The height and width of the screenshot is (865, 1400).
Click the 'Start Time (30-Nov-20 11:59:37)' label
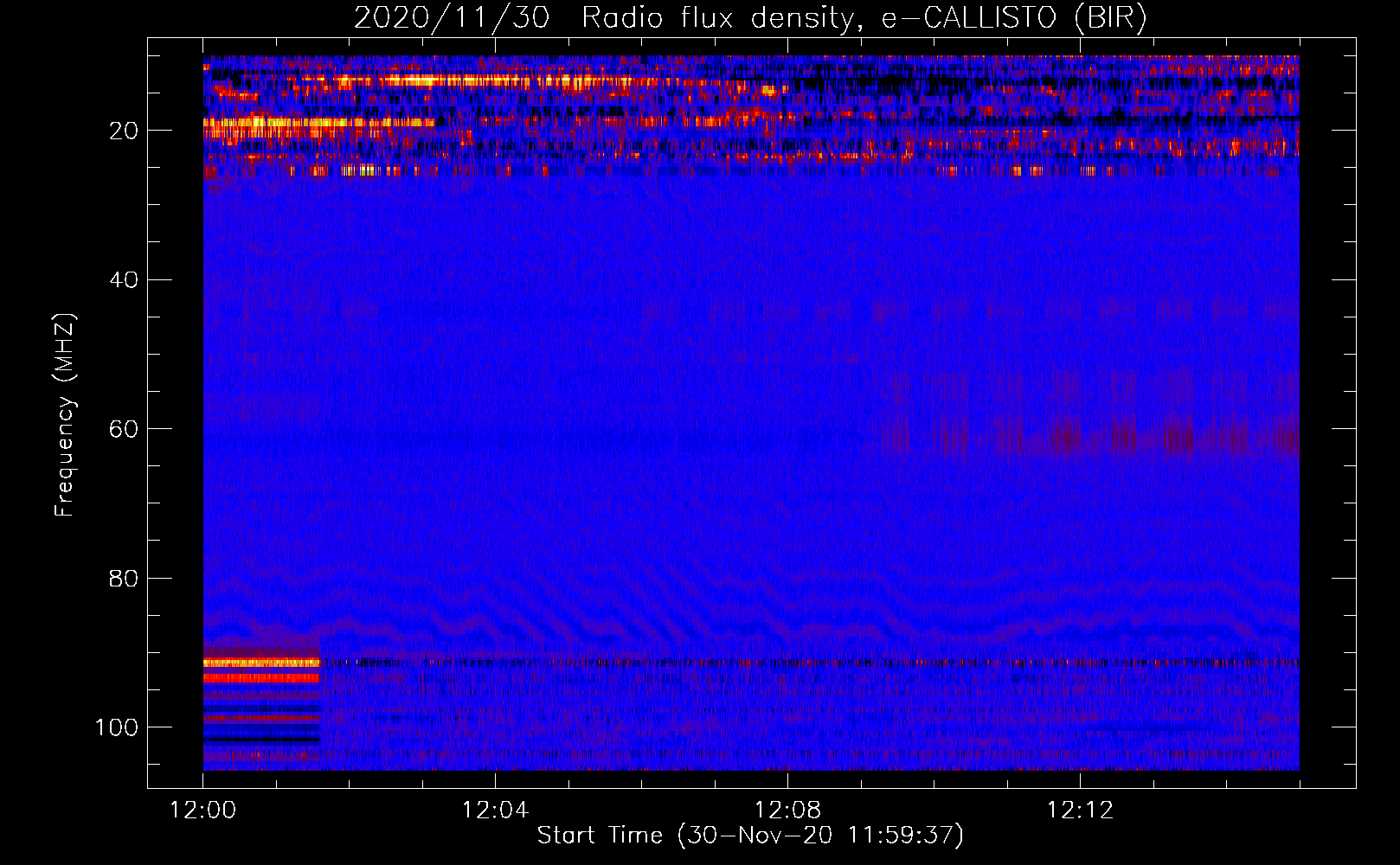(750, 836)
